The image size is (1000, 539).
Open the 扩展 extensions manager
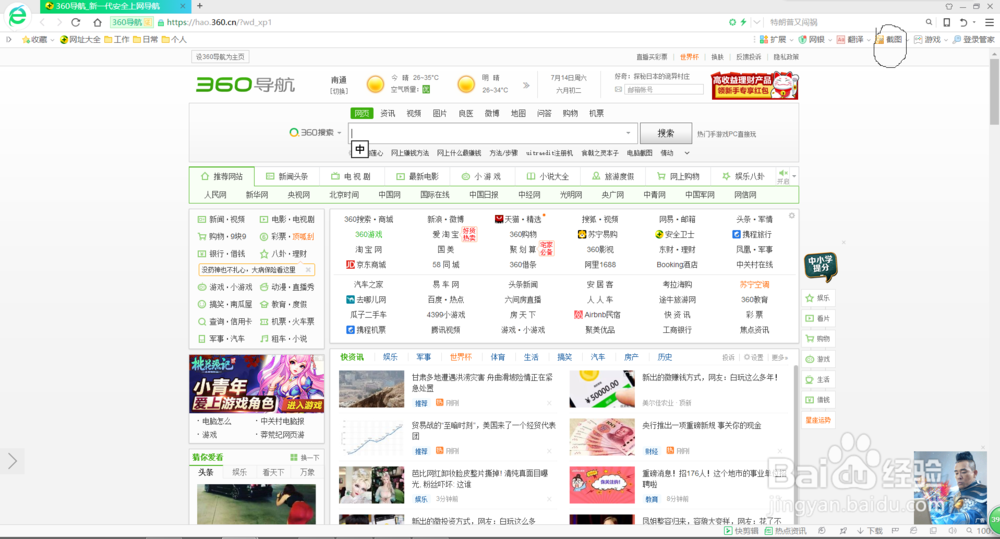click(773, 40)
